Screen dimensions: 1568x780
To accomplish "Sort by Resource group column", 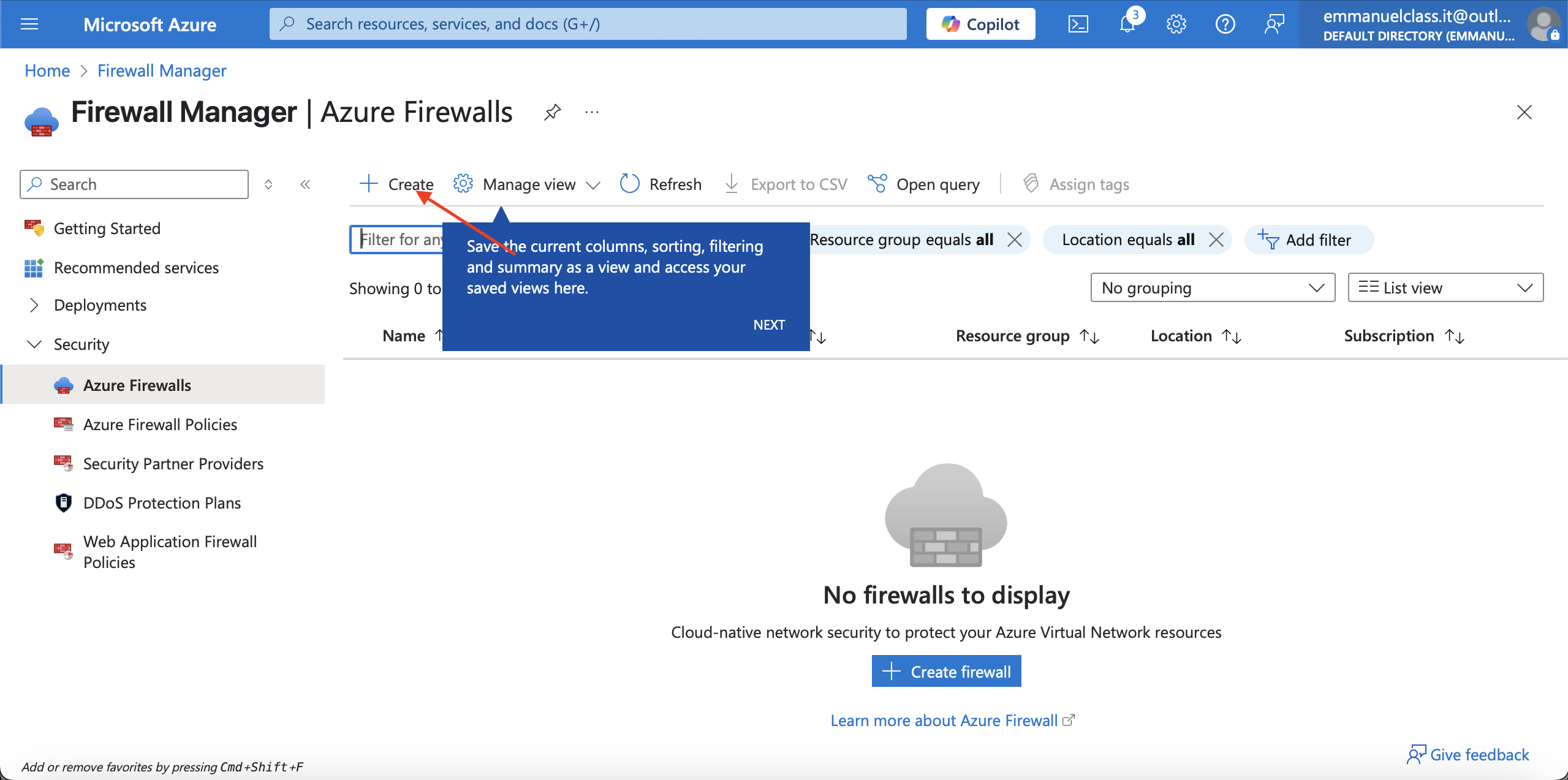I will [x=1028, y=336].
